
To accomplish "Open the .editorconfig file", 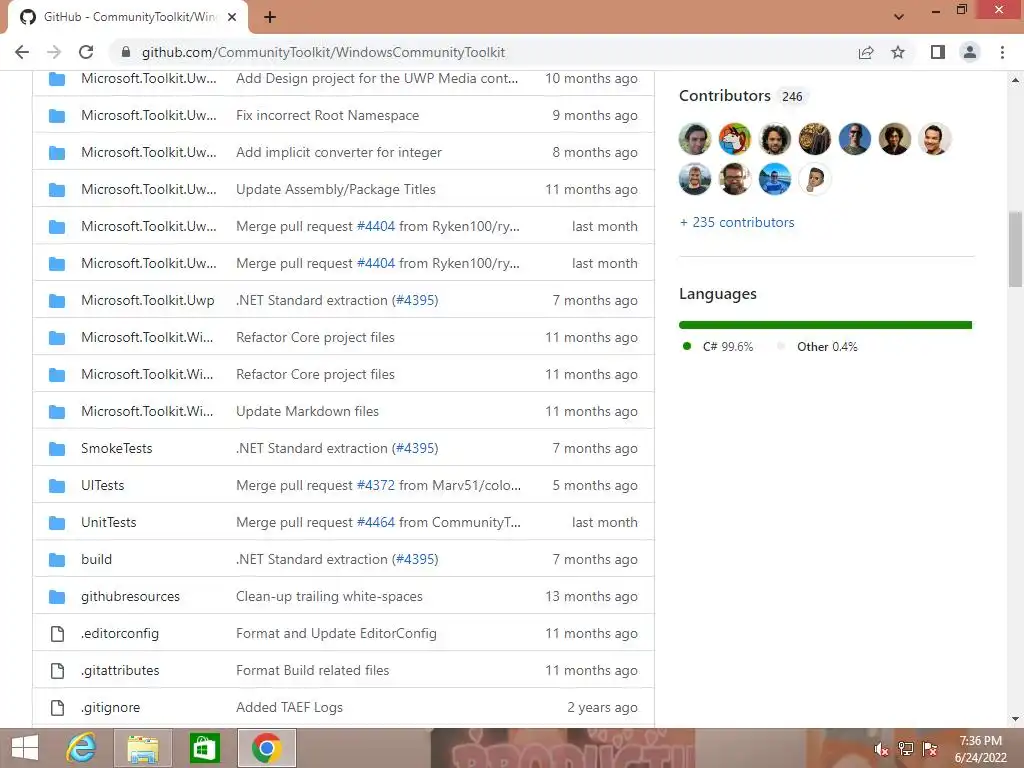I will (120, 633).
